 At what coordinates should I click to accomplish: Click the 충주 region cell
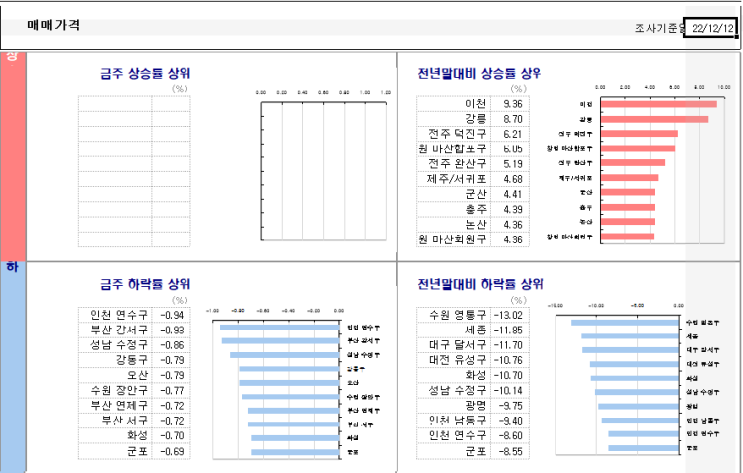point(453,209)
